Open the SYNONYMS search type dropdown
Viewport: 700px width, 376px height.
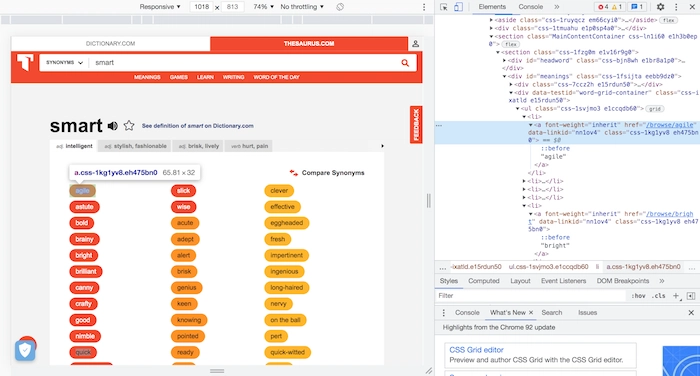[x=64, y=63]
